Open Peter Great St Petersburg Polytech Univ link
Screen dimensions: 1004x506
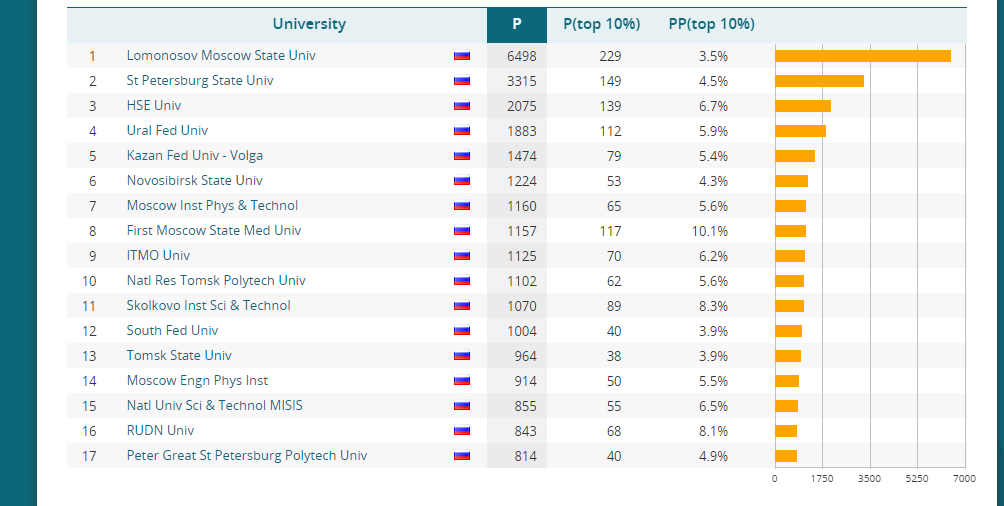(x=246, y=456)
